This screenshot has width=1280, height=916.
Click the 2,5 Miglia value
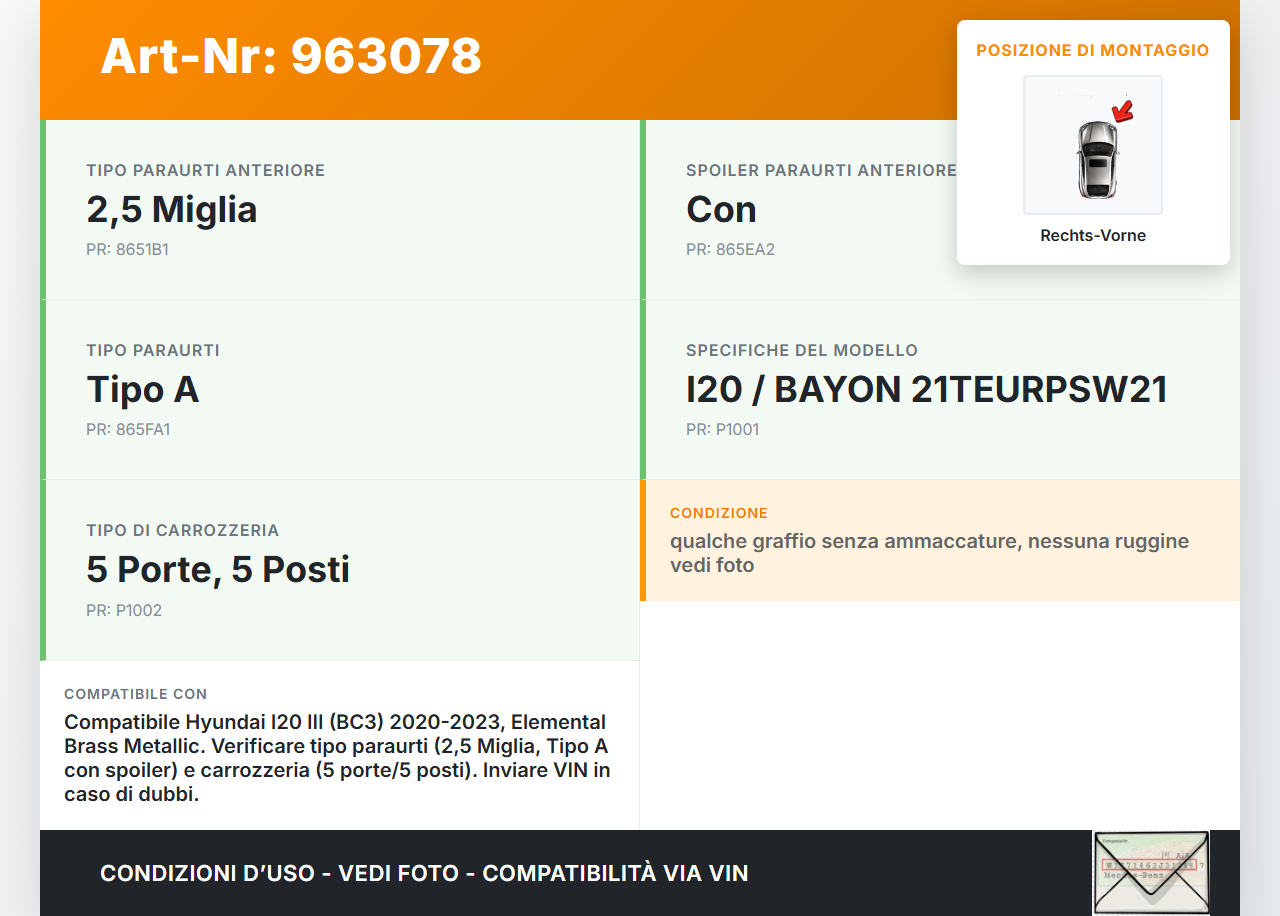tap(172, 210)
